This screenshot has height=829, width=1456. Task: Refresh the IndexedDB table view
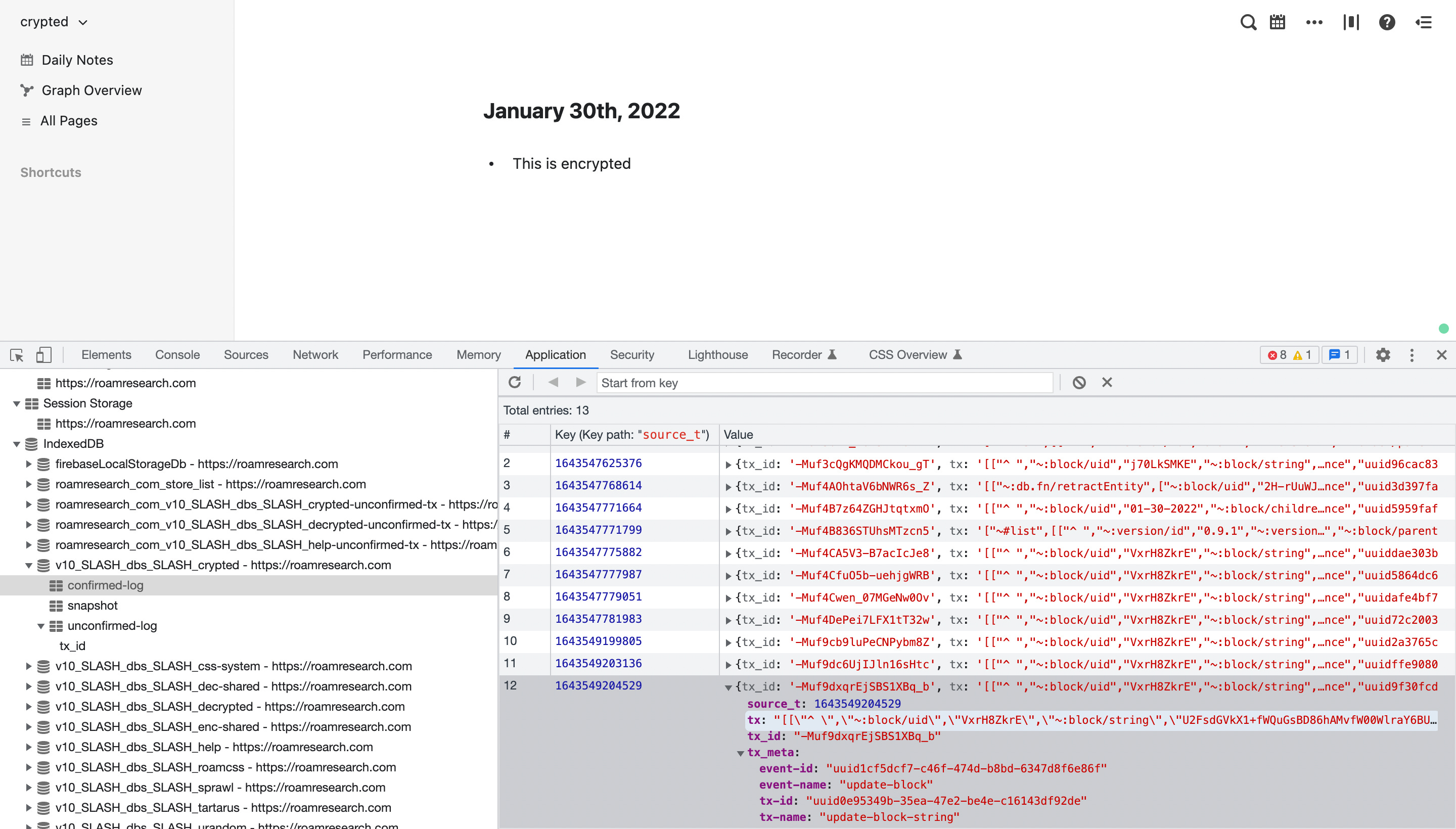coord(515,383)
